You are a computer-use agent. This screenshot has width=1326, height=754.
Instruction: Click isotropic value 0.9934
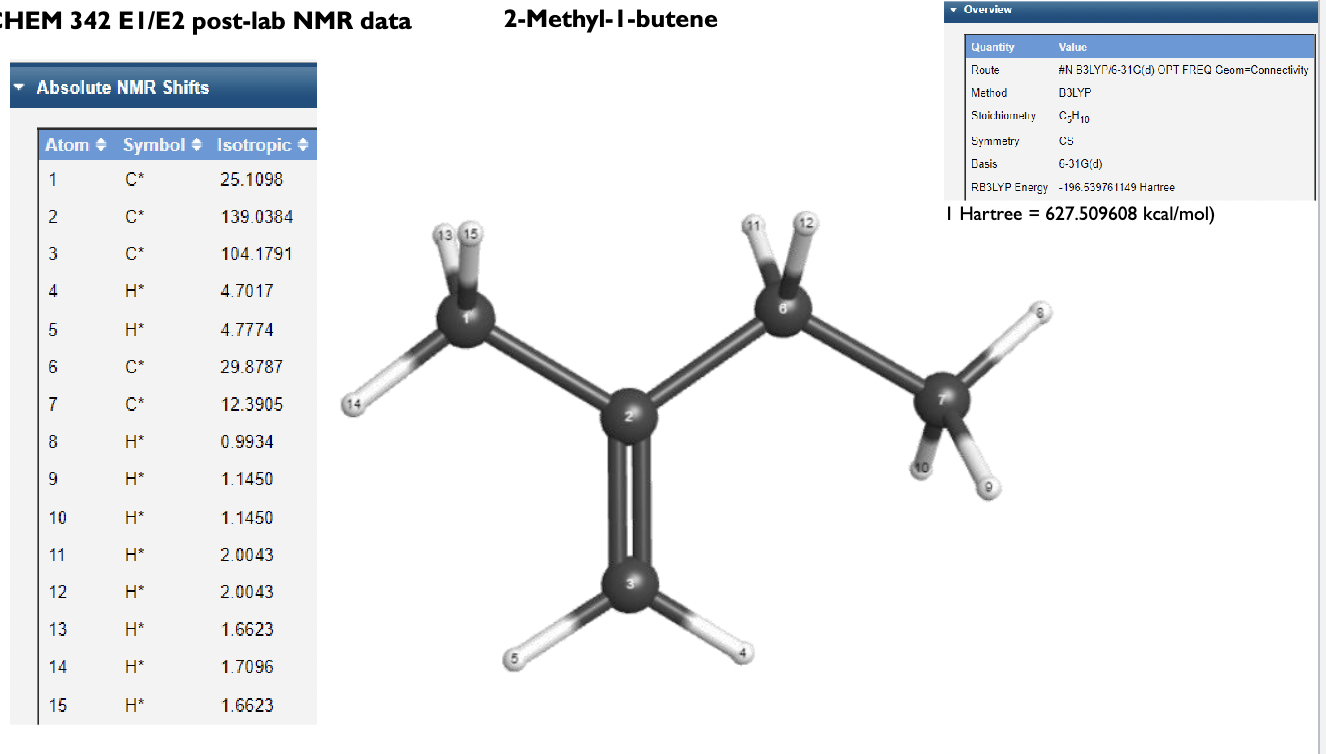[x=247, y=442]
